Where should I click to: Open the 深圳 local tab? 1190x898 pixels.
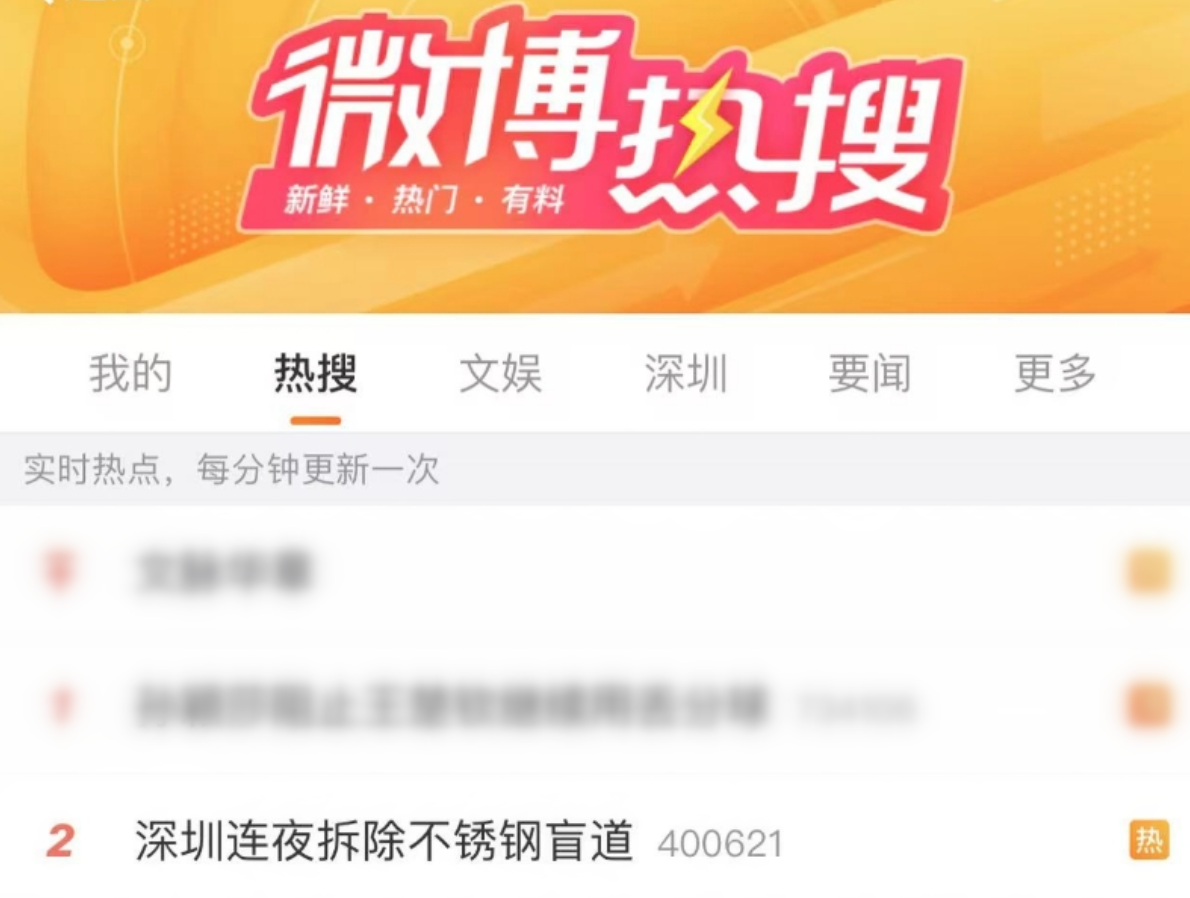coord(686,373)
